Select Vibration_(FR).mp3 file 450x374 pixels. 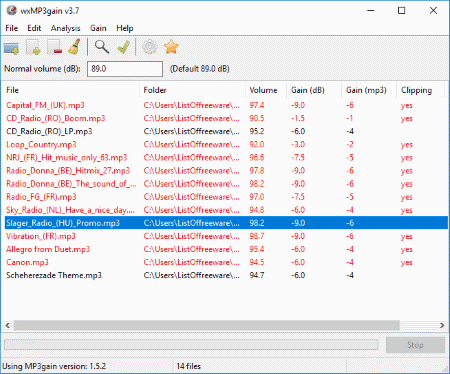pyautogui.click(x=41, y=236)
